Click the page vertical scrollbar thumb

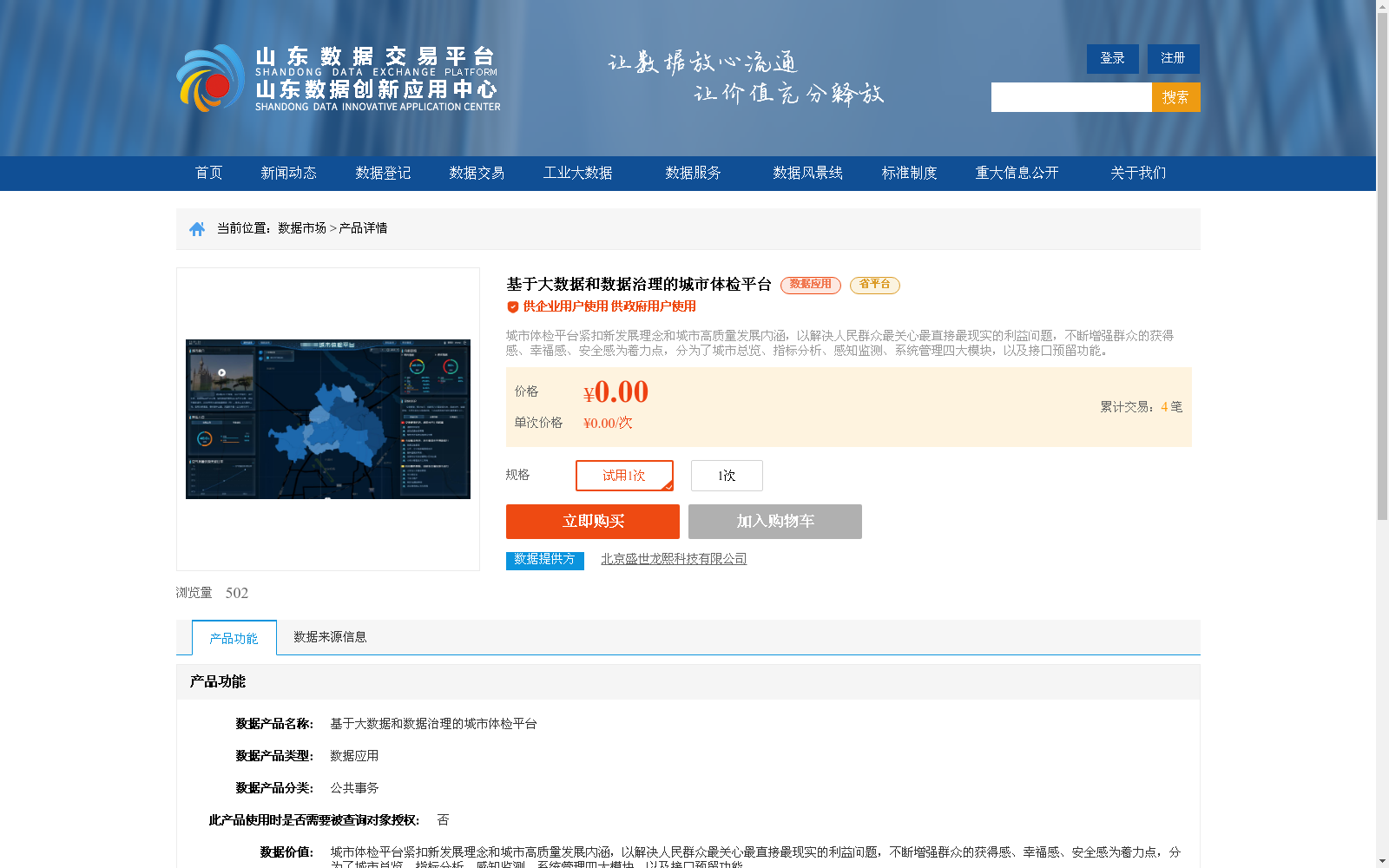pyautogui.click(x=1382, y=266)
